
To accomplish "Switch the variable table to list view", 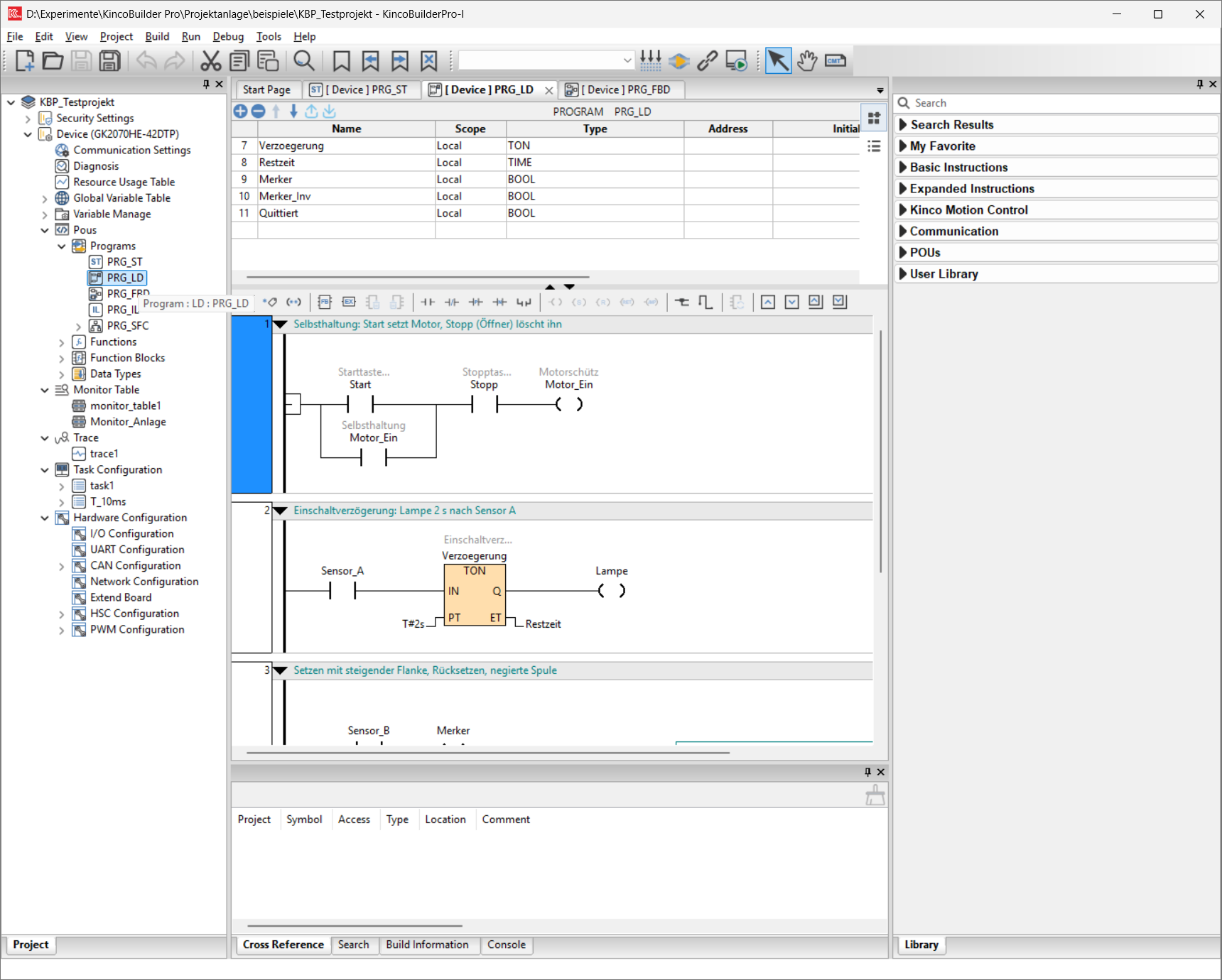I will pos(874,146).
